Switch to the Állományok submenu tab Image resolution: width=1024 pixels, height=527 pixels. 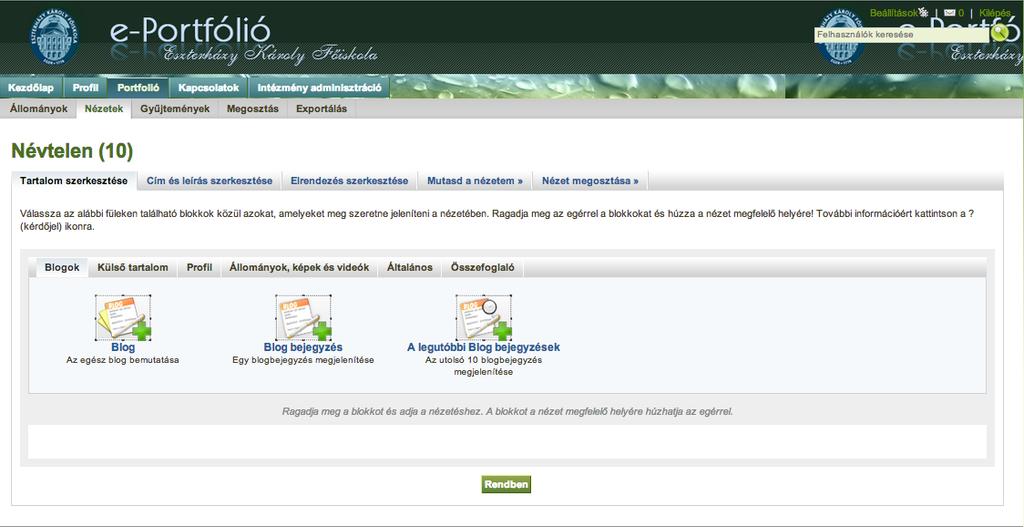[x=39, y=109]
